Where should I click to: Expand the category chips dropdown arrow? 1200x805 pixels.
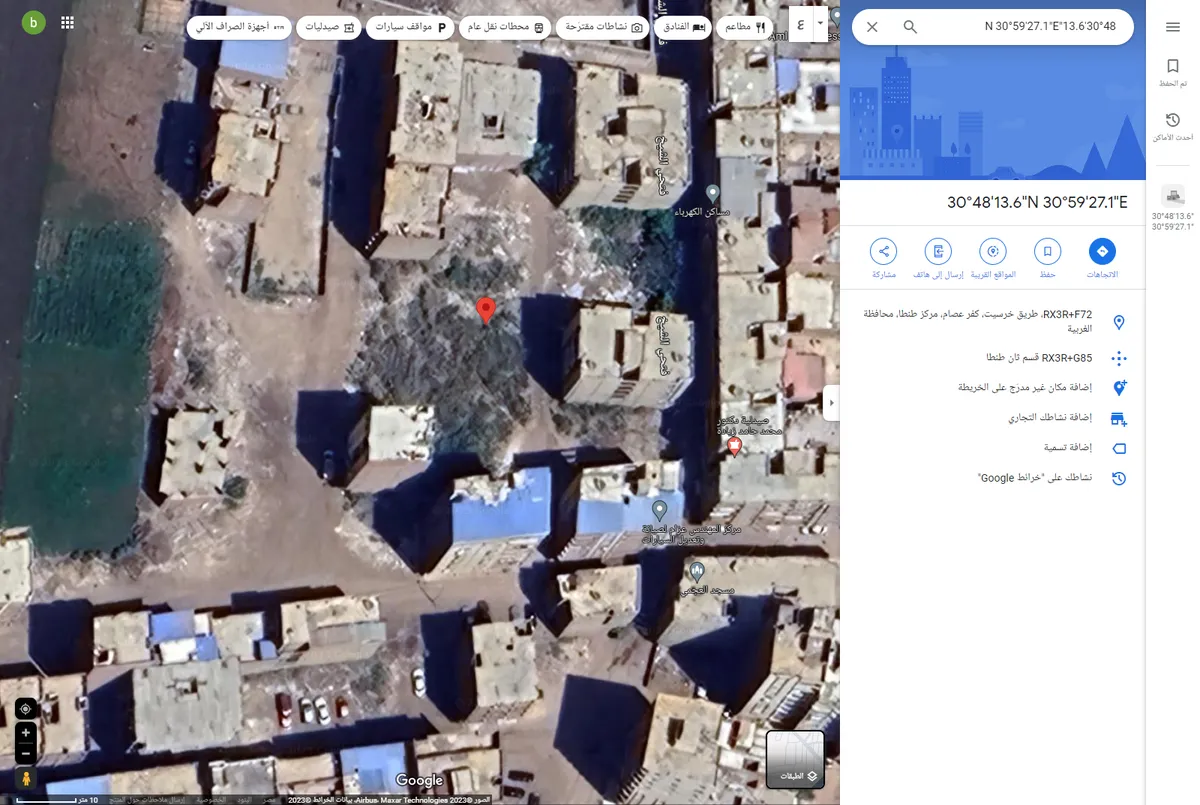point(821,22)
